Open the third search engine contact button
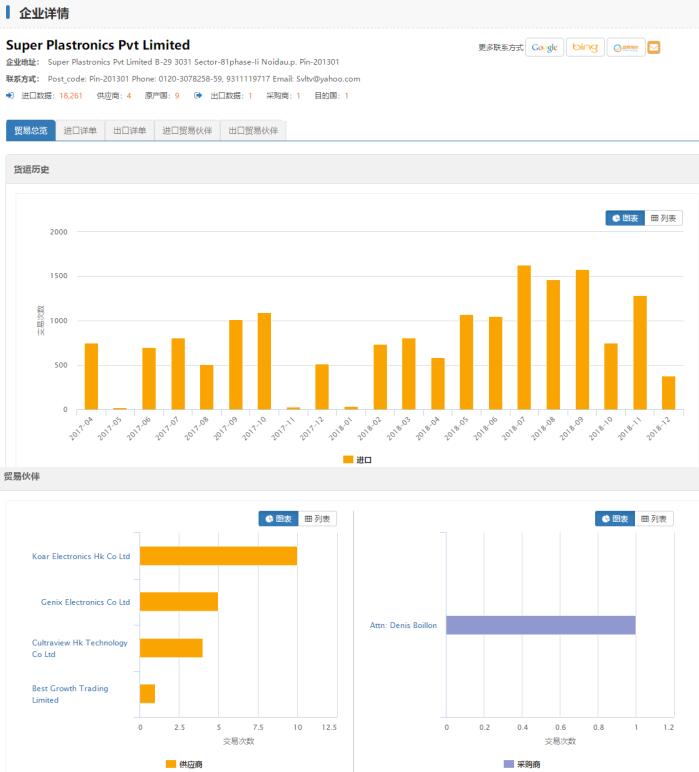 (626, 47)
